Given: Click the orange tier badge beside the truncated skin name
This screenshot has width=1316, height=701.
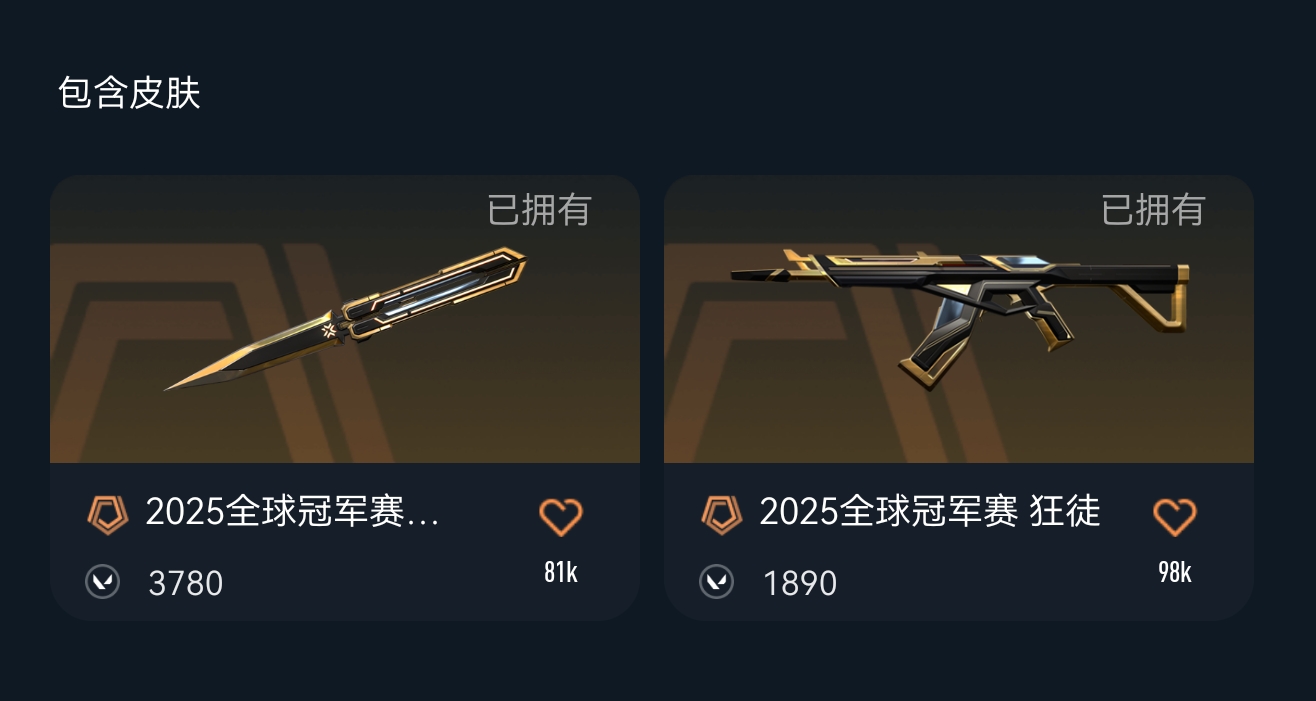Looking at the screenshot, I should (107, 514).
